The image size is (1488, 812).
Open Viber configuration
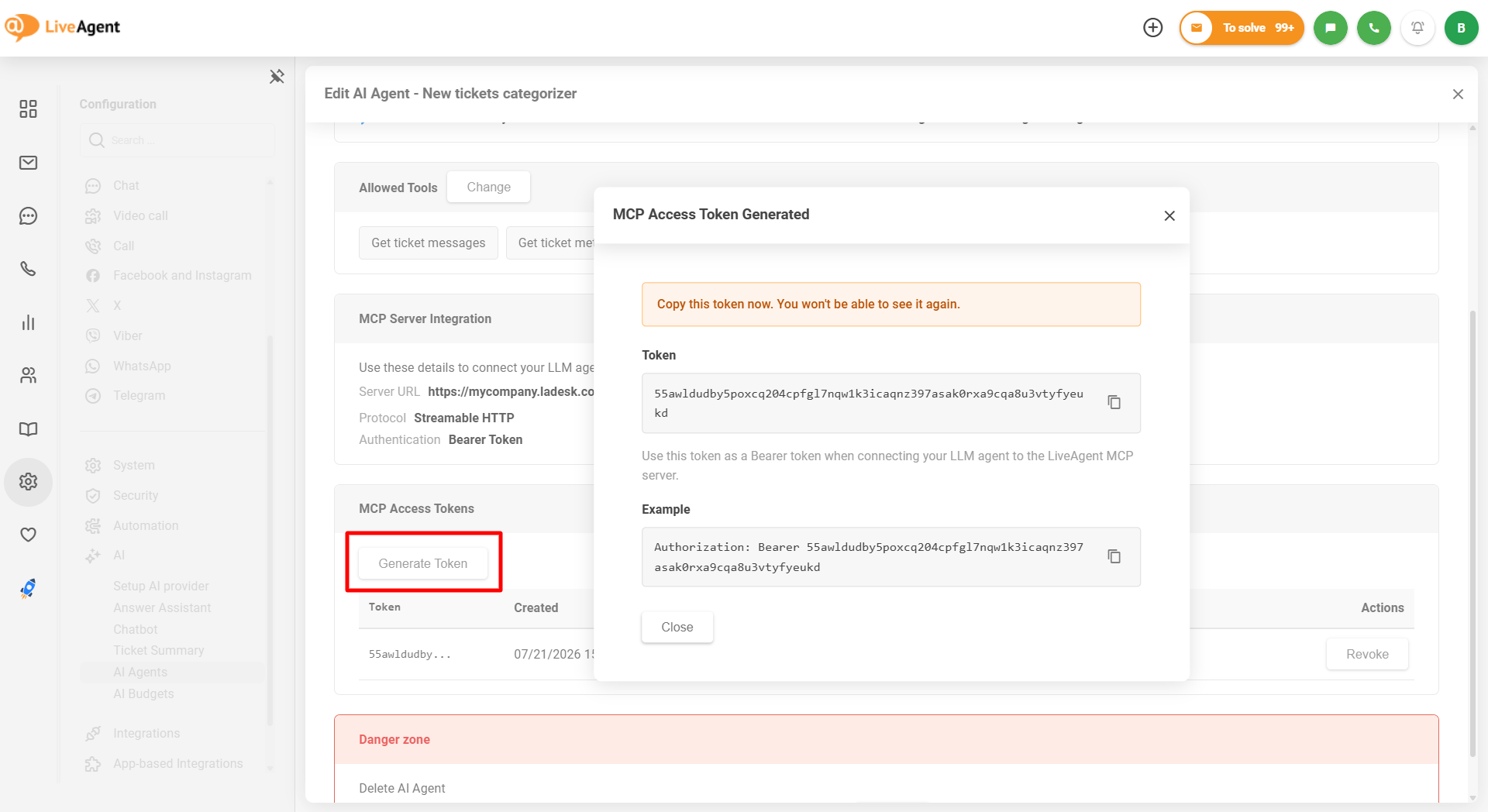128,336
